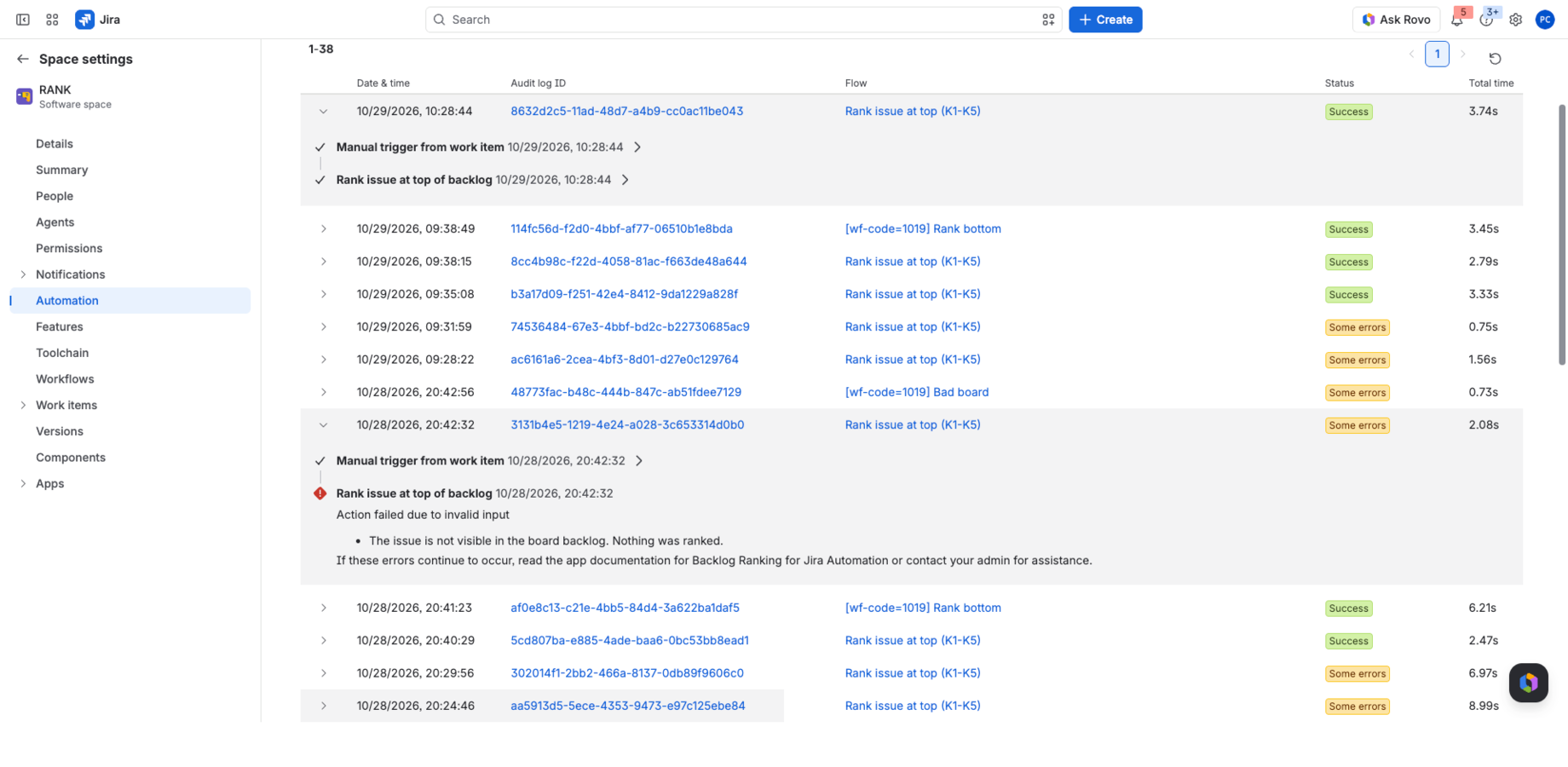Click the Total time column header
Viewport: 1568px width, 767px height.
pyautogui.click(x=1490, y=84)
